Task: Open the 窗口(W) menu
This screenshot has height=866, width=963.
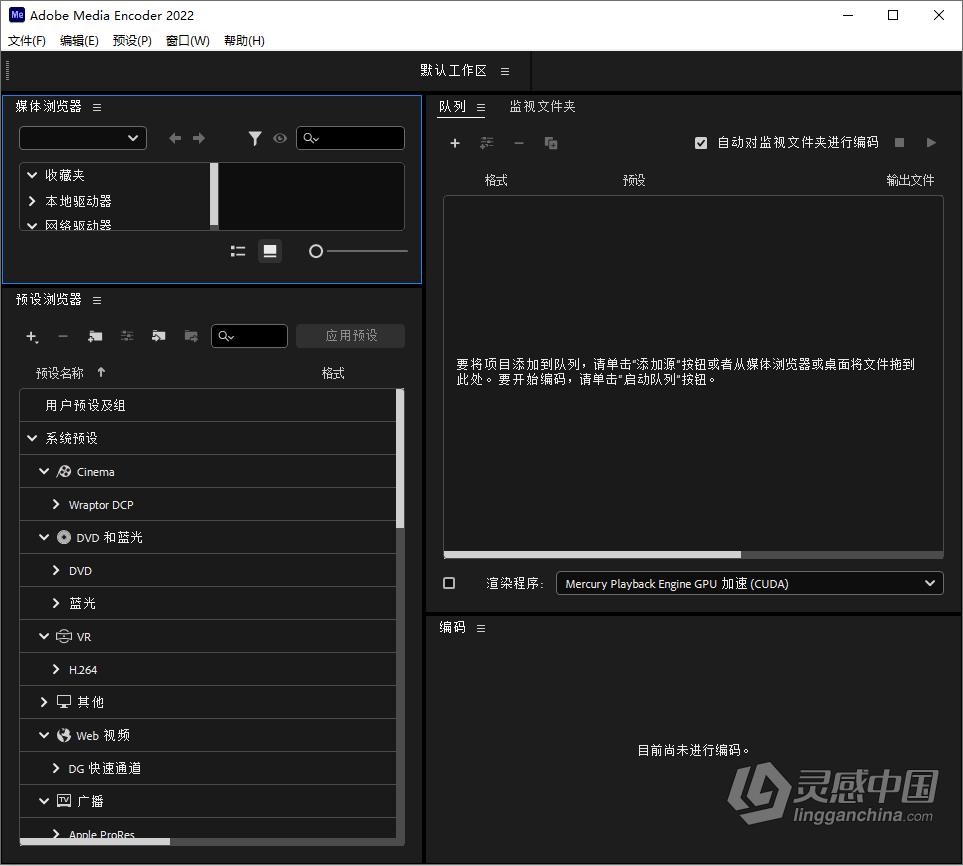Action: [x=187, y=41]
